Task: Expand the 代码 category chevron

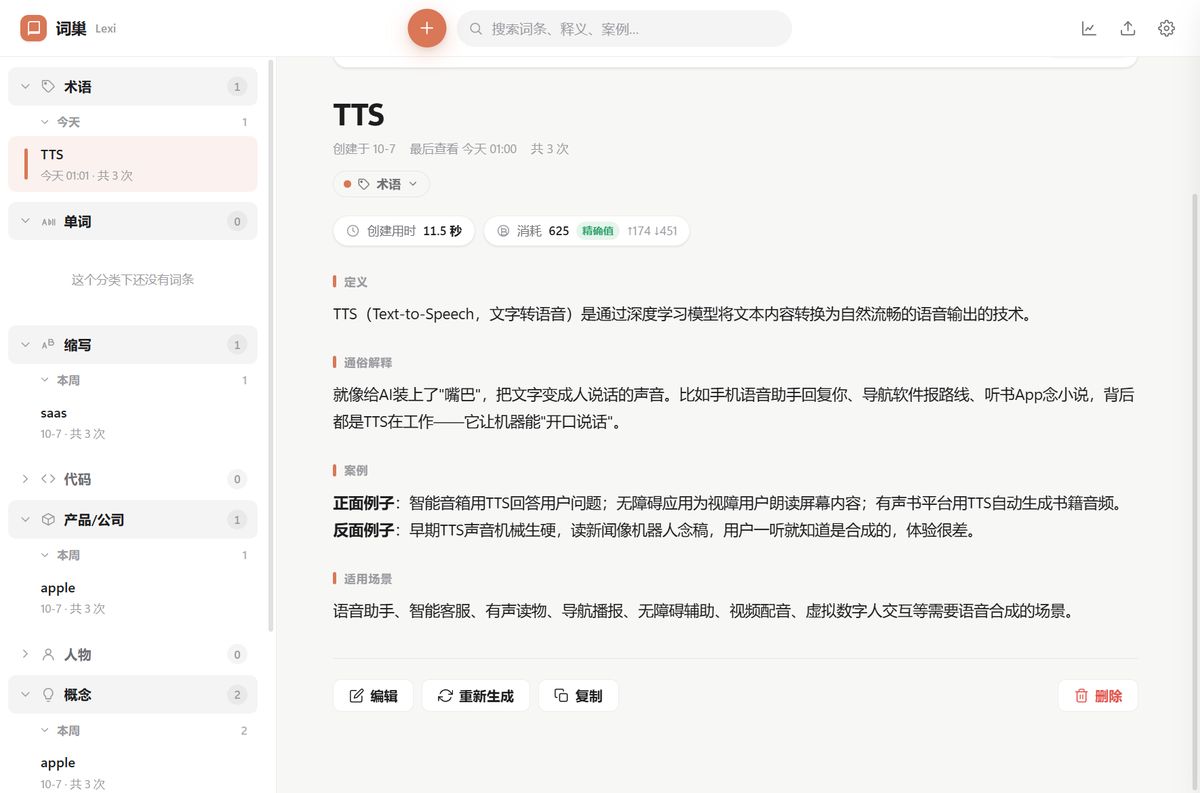Action: (x=25, y=479)
